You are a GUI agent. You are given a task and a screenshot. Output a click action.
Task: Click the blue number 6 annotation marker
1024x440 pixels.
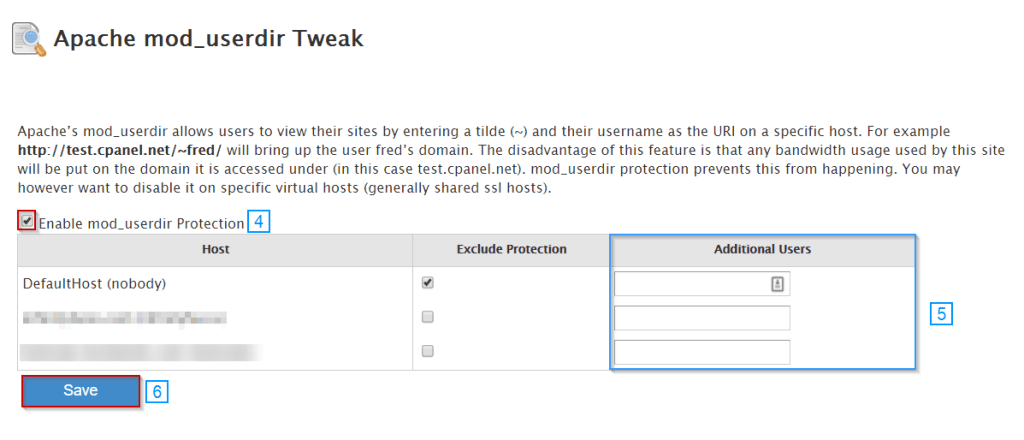click(157, 391)
